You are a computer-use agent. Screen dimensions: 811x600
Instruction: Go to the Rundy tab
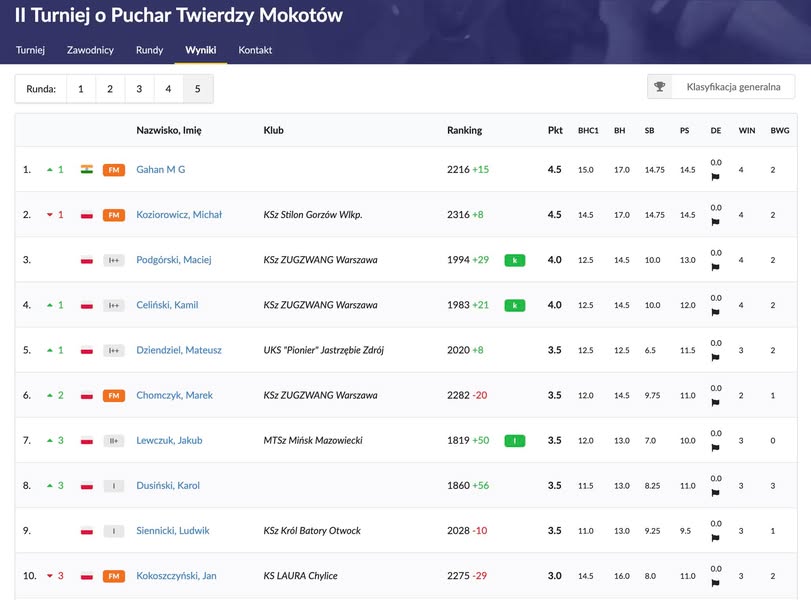click(x=149, y=50)
